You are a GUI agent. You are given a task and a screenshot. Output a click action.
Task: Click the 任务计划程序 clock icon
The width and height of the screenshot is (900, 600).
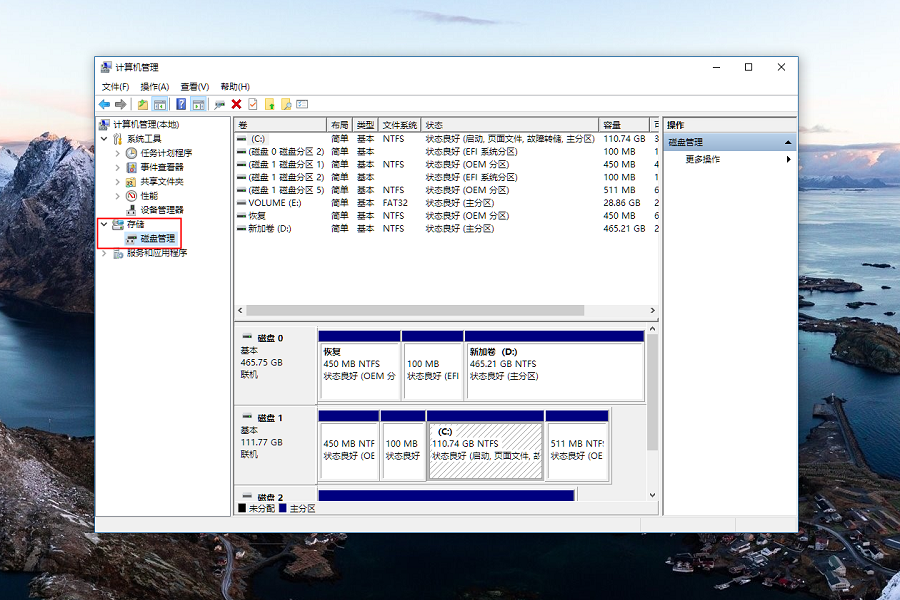pyautogui.click(x=131, y=153)
